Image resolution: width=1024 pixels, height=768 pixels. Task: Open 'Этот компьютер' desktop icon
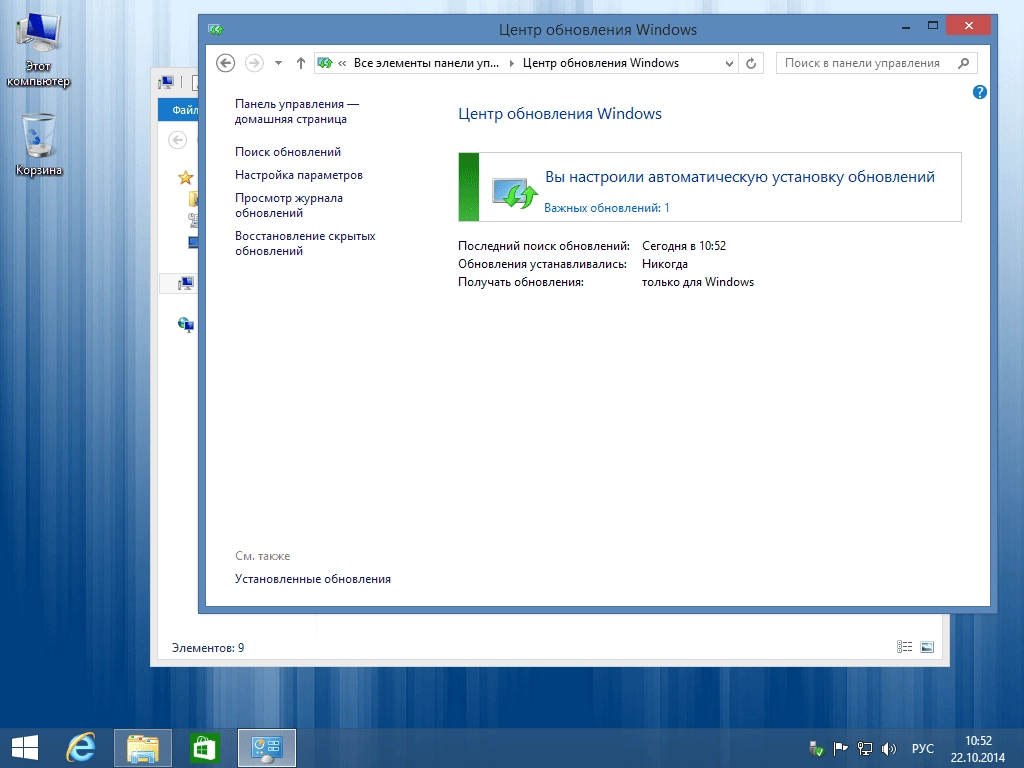[x=38, y=51]
